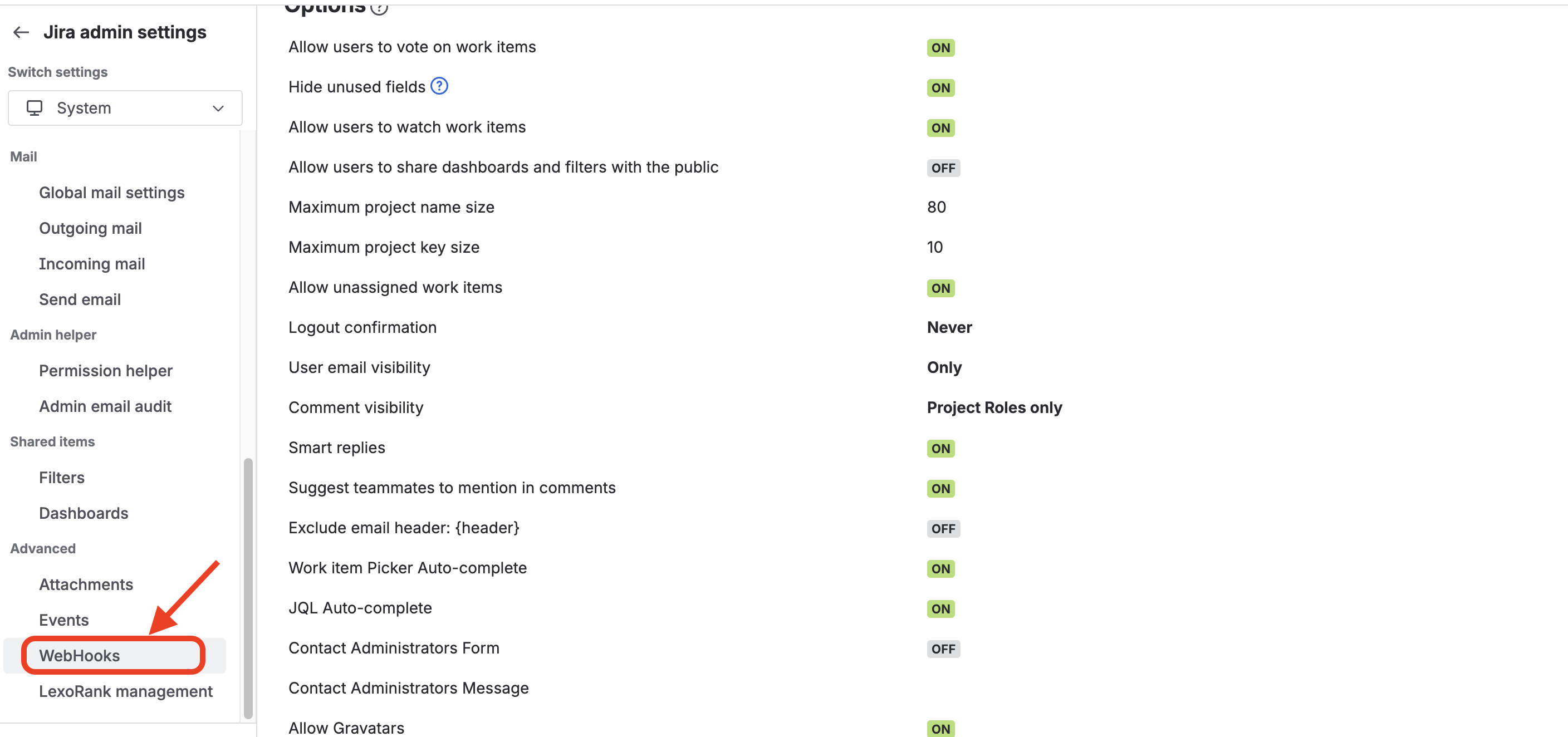
Task: Open the Events settings page
Action: (x=63, y=620)
